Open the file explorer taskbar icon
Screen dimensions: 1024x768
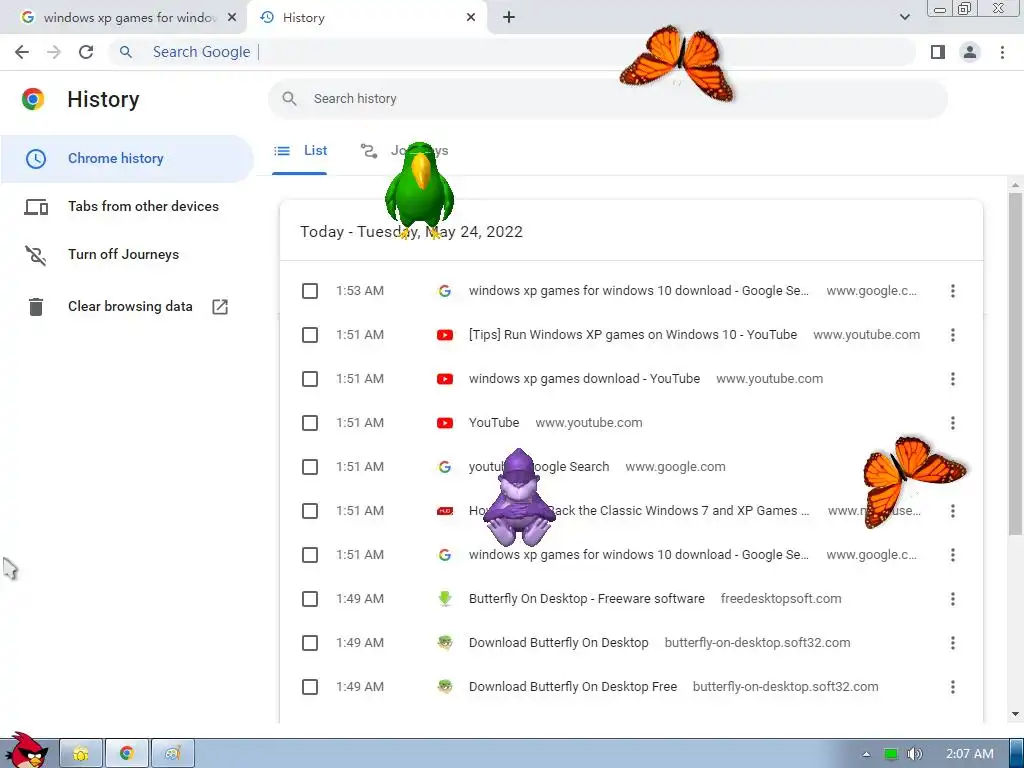[81, 754]
